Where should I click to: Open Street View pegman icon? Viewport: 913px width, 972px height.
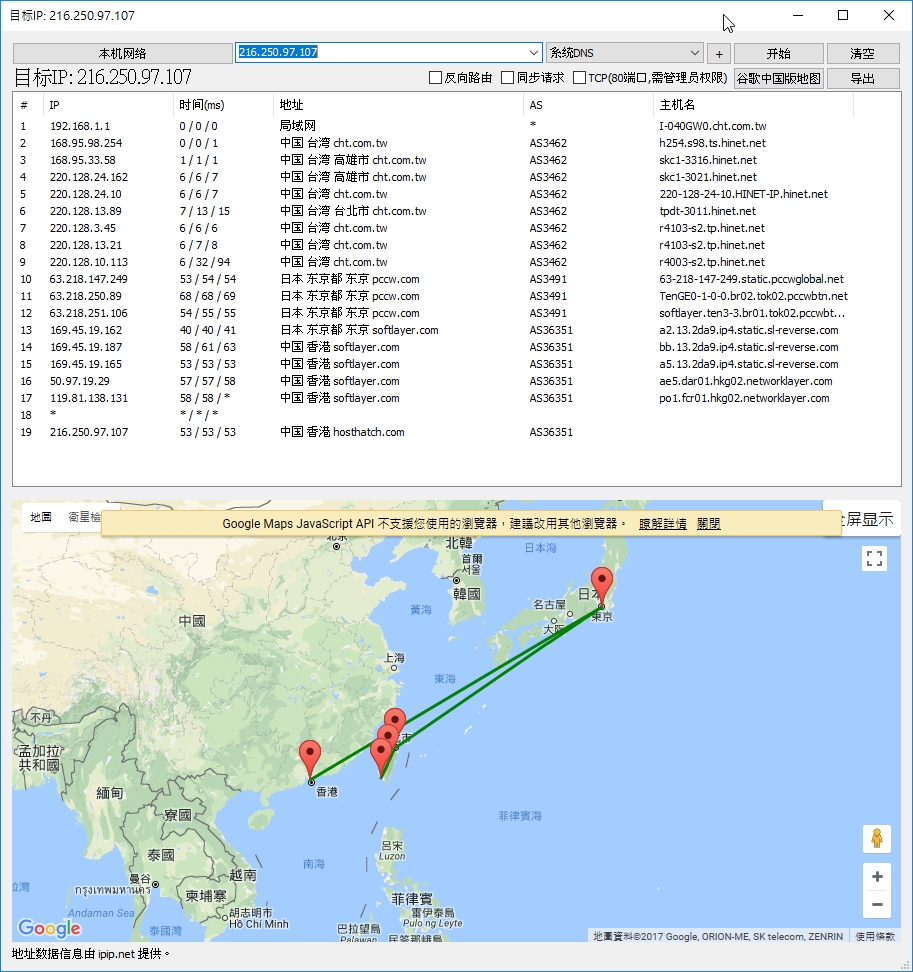876,839
